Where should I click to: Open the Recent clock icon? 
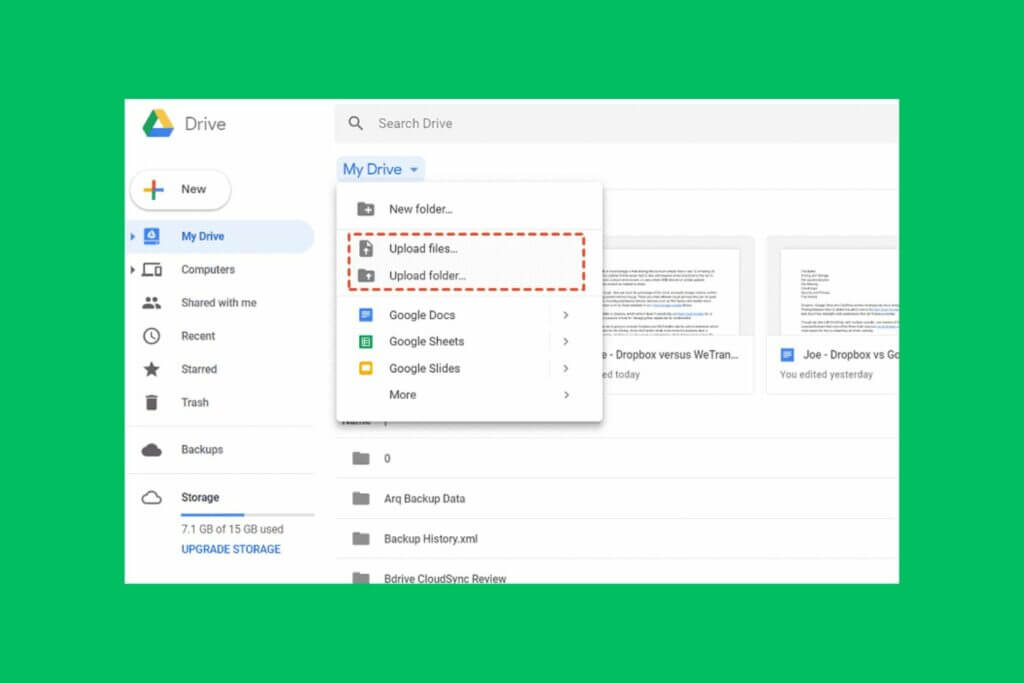click(x=152, y=336)
